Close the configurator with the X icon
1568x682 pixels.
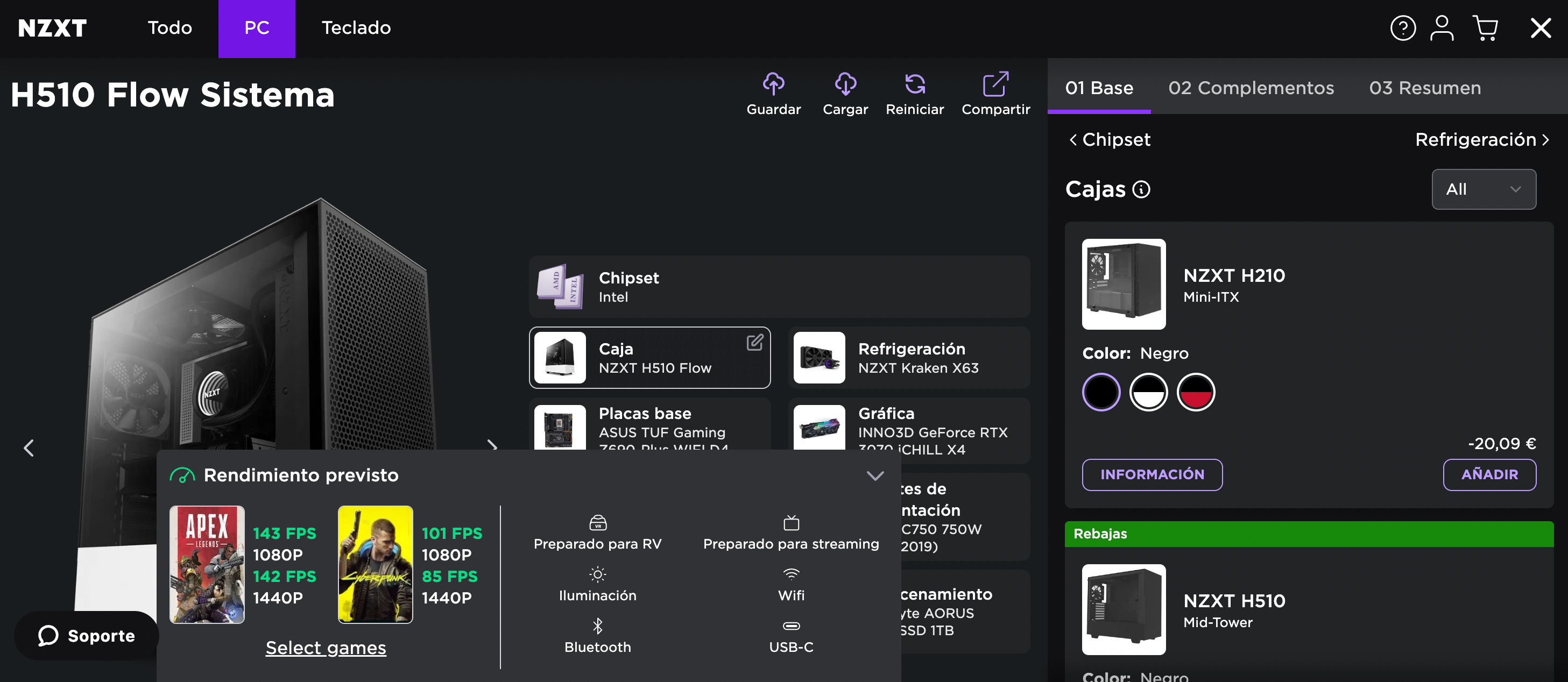(x=1541, y=28)
